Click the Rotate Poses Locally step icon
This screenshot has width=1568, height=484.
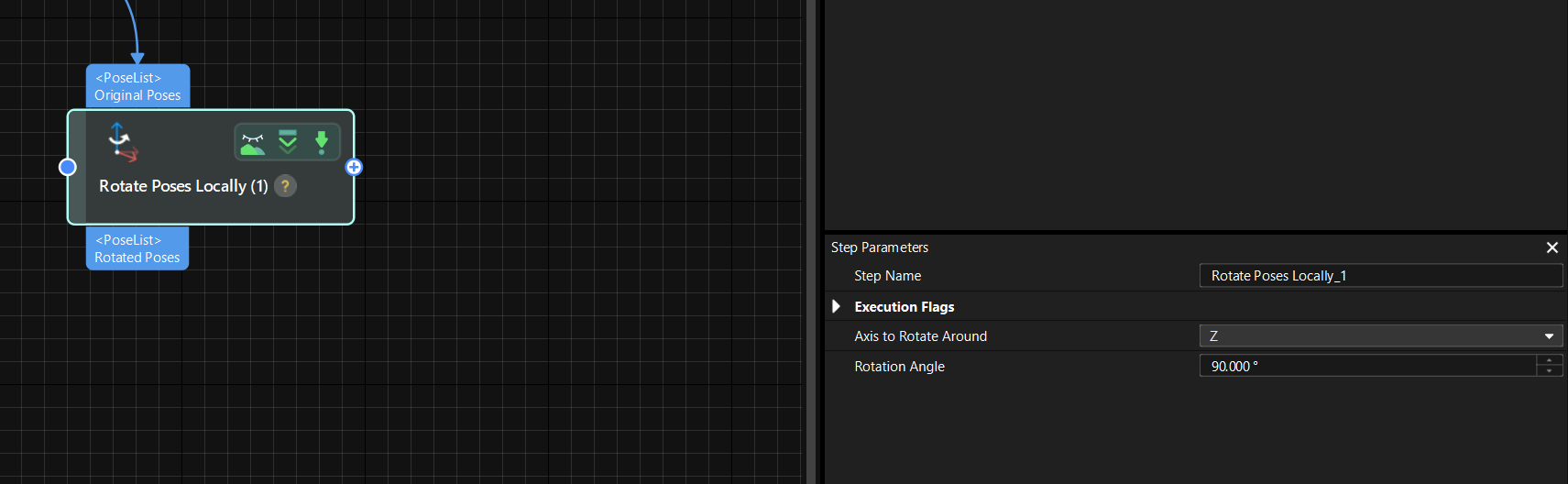click(x=122, y=142)
